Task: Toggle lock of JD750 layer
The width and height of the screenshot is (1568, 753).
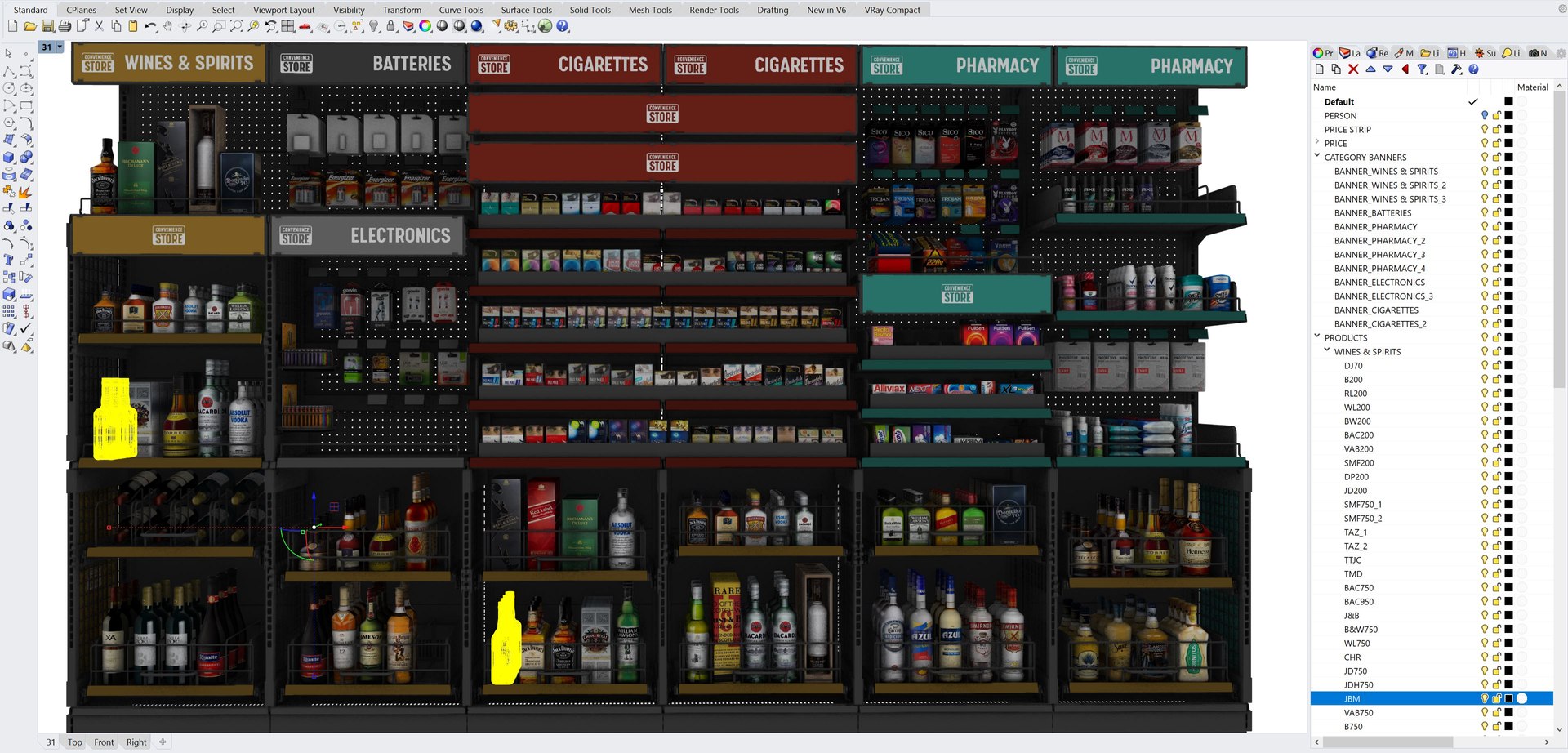Action: [1497, 671]
